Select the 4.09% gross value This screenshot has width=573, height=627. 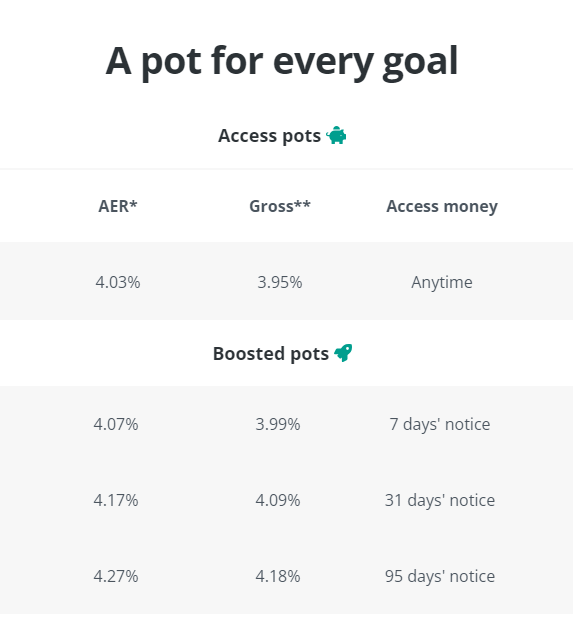coord(278,500)
